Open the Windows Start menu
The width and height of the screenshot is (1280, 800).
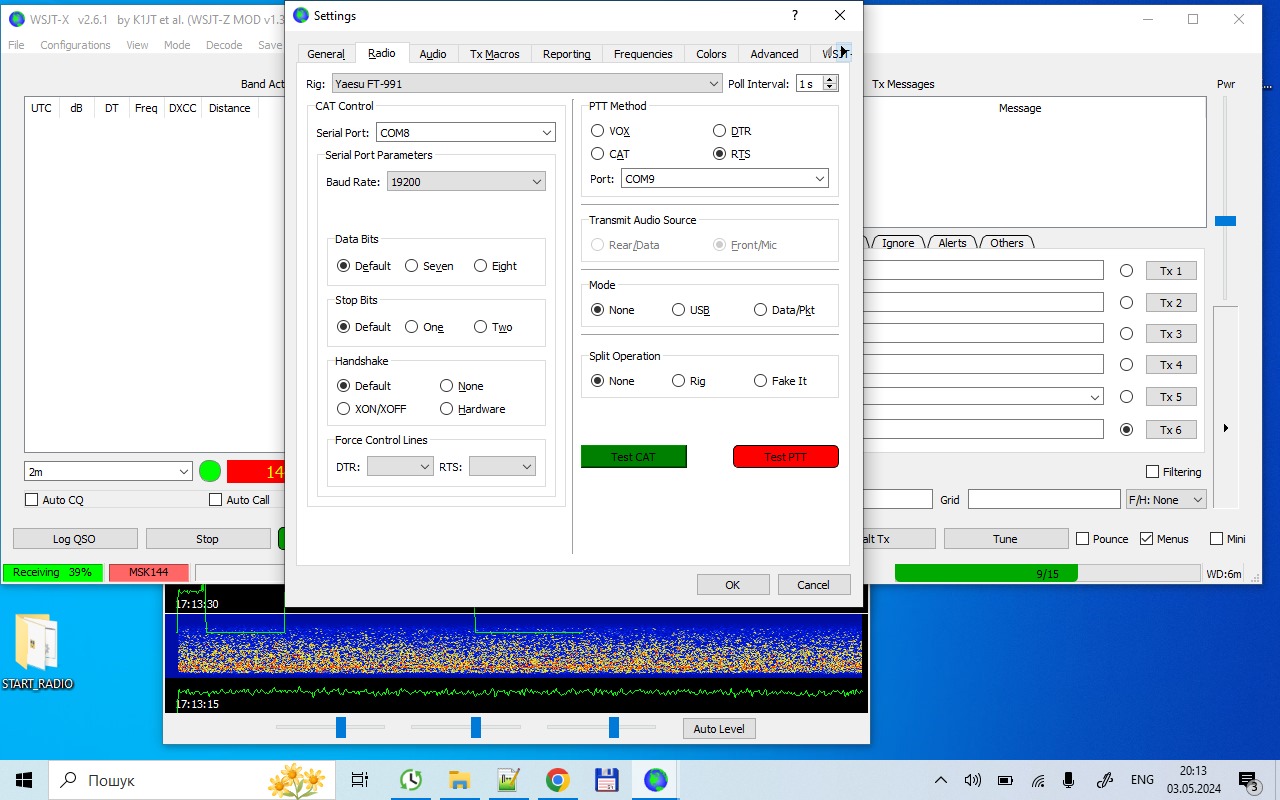24,780
